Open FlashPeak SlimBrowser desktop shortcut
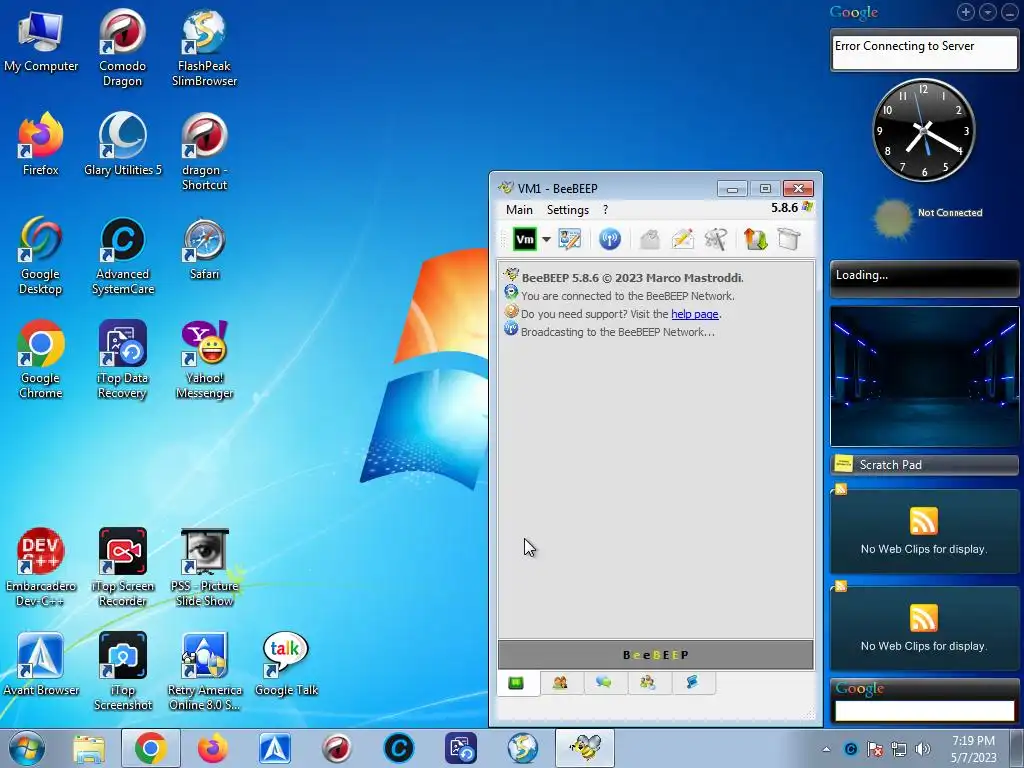 [x=204, y=48]
